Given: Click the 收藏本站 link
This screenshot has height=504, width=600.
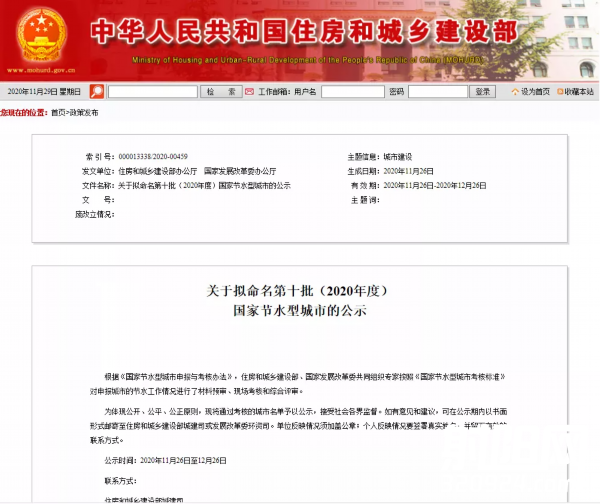Looking at the screenshot, I should pos(579,91).
